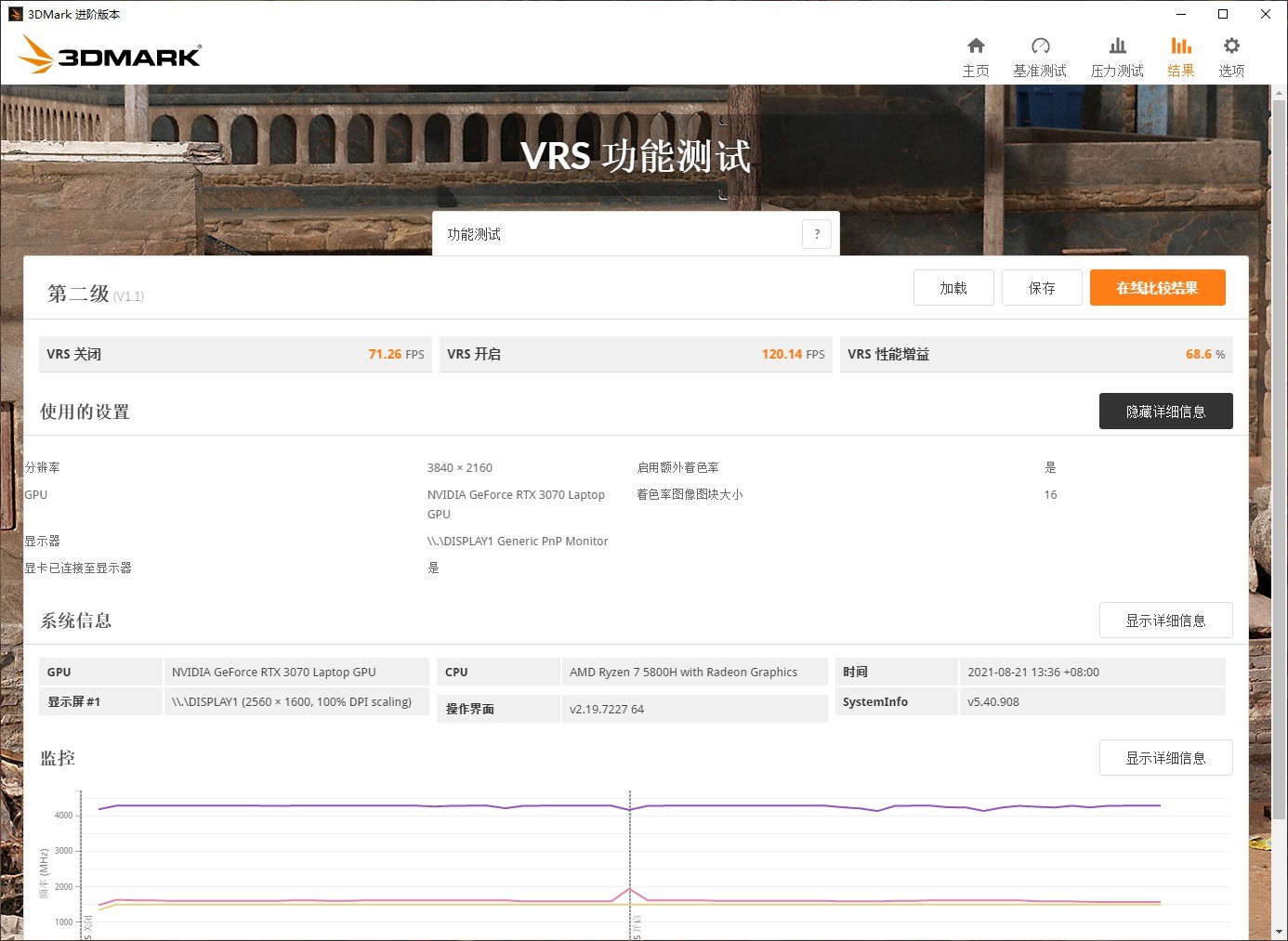Select the 功能测试 field under title
Viewport: 1288px width, 941px height.
(636, 234)
